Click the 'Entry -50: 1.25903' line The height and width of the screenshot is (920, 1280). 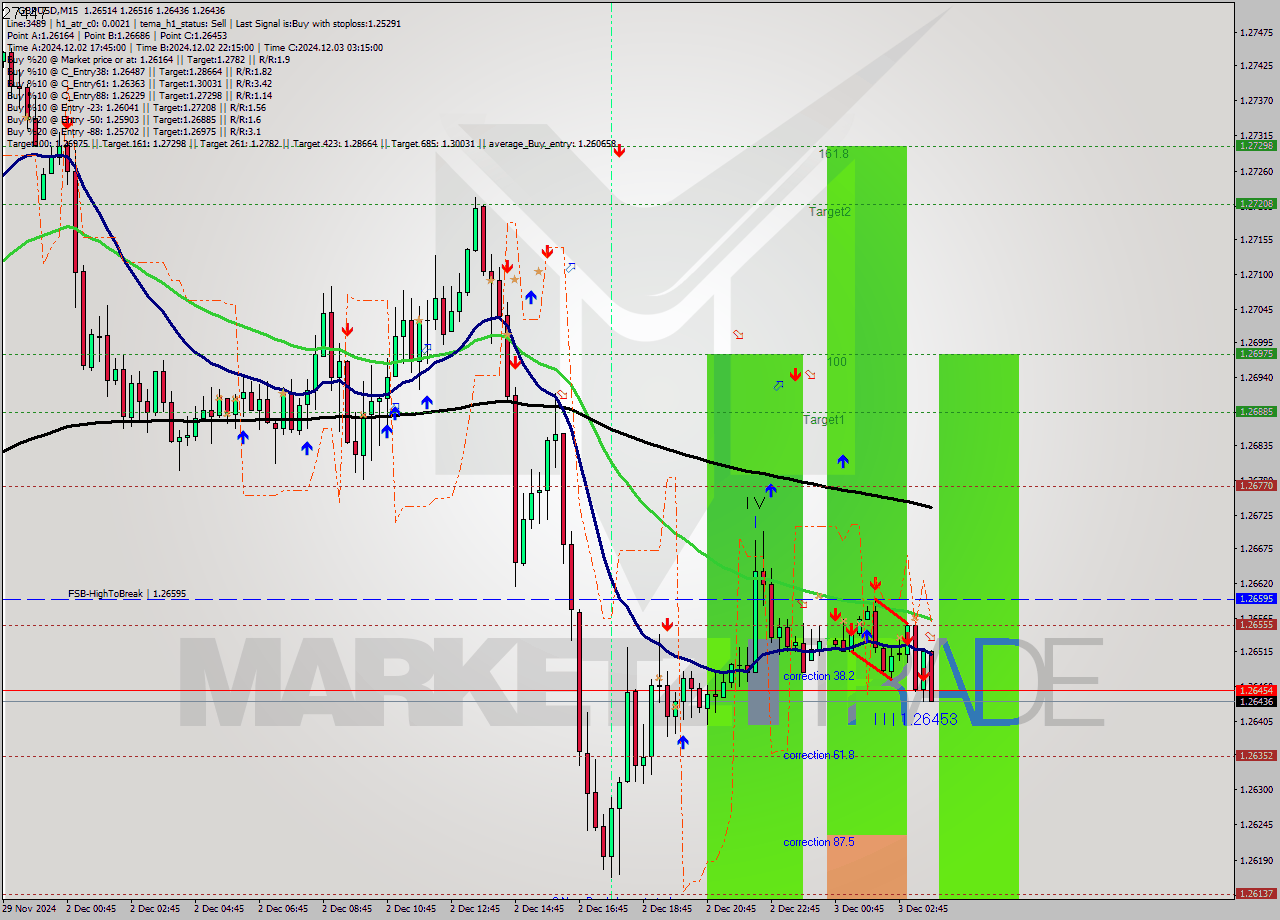tap(134, 119)
